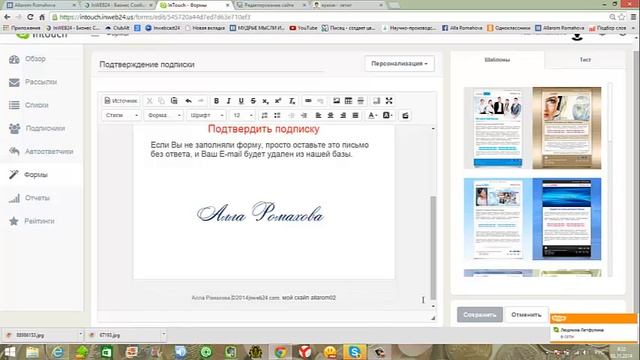Click the Windows Start button

tap(9, 351)
